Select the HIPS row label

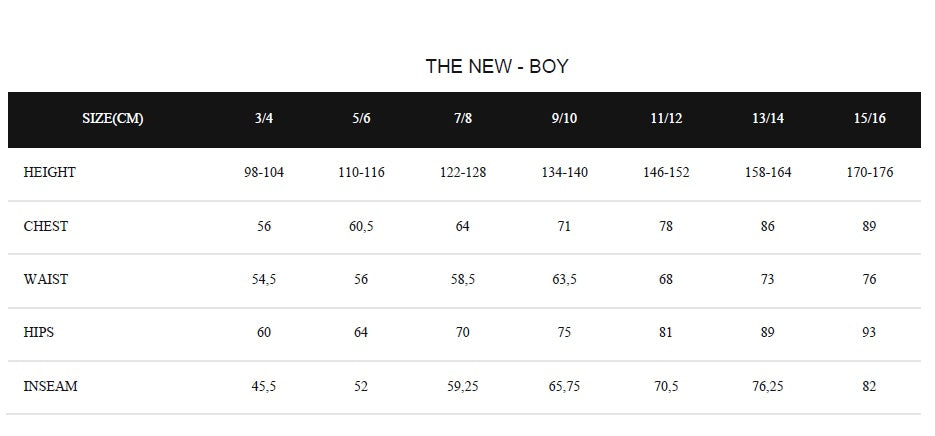point(39,333)
